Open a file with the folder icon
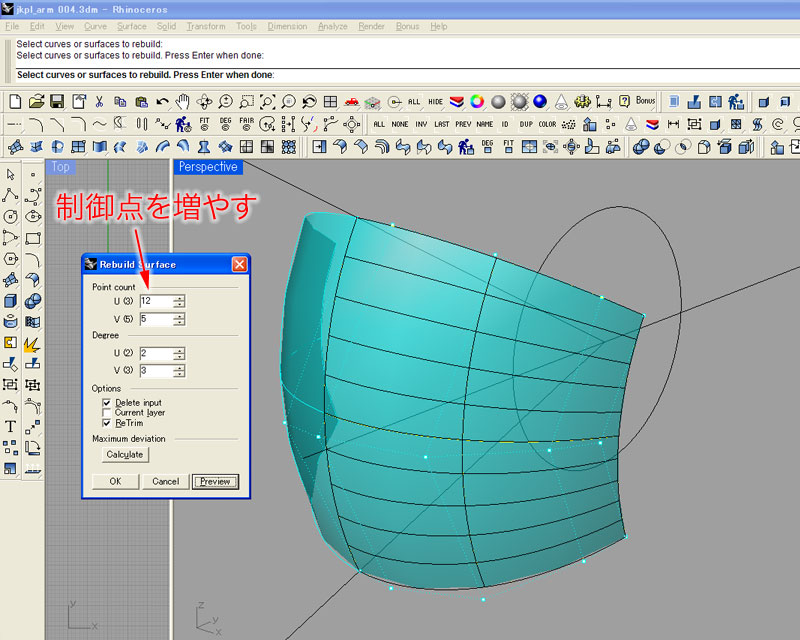 36,102
